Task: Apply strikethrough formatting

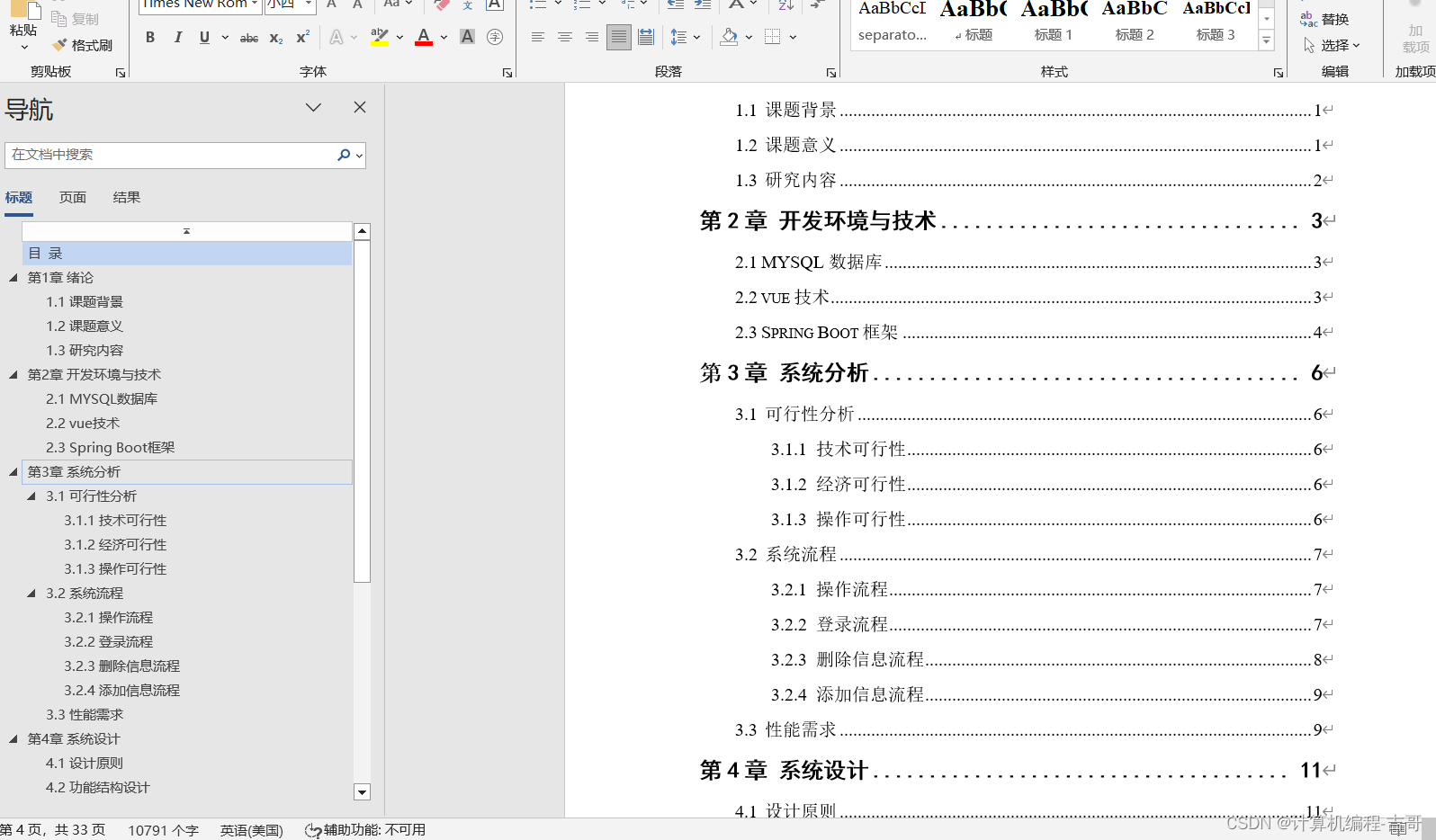Action: click(x=249, y=38)
